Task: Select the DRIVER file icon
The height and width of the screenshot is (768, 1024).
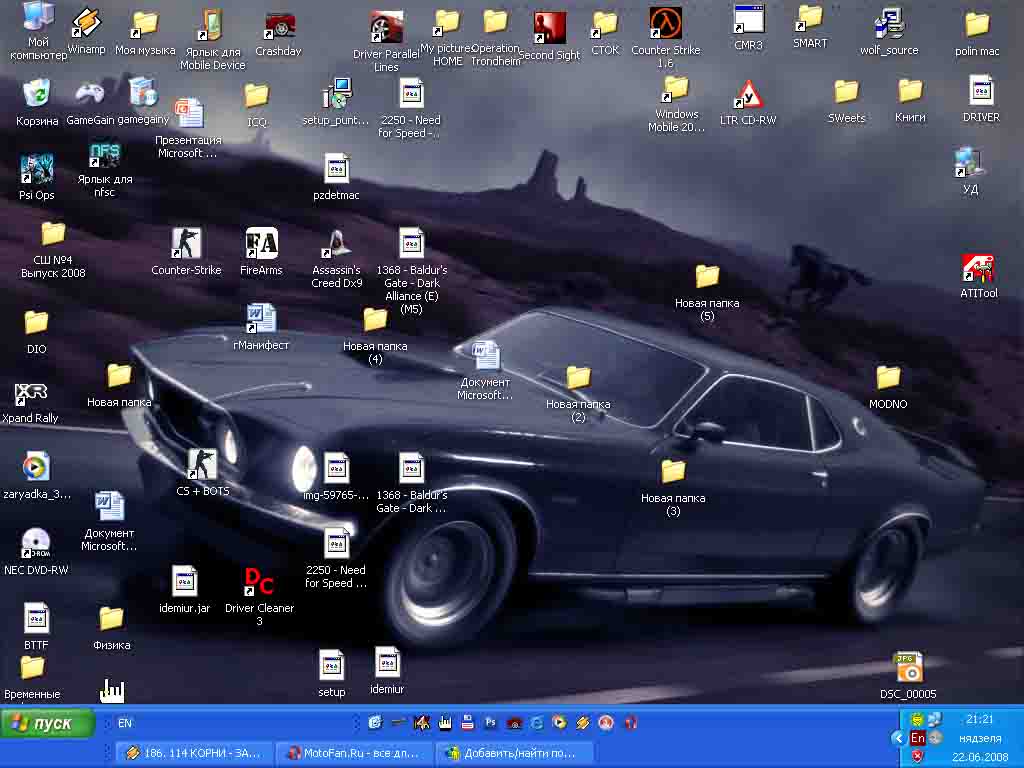Action: 981,90
